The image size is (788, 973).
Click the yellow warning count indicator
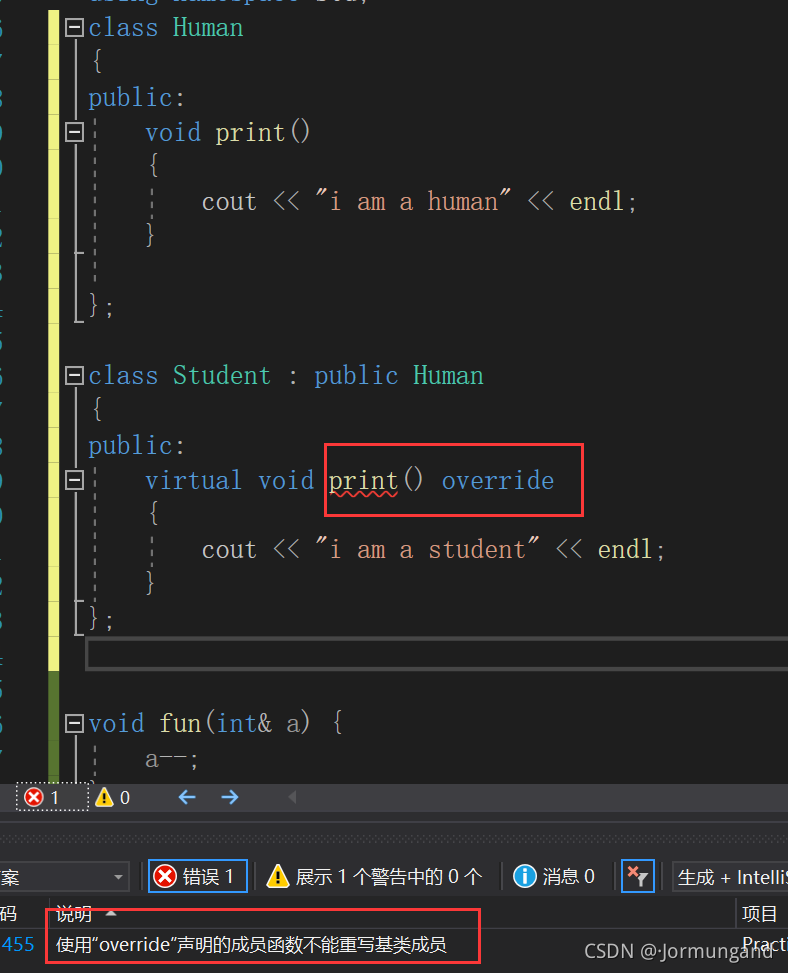click(x=113, y=797)
